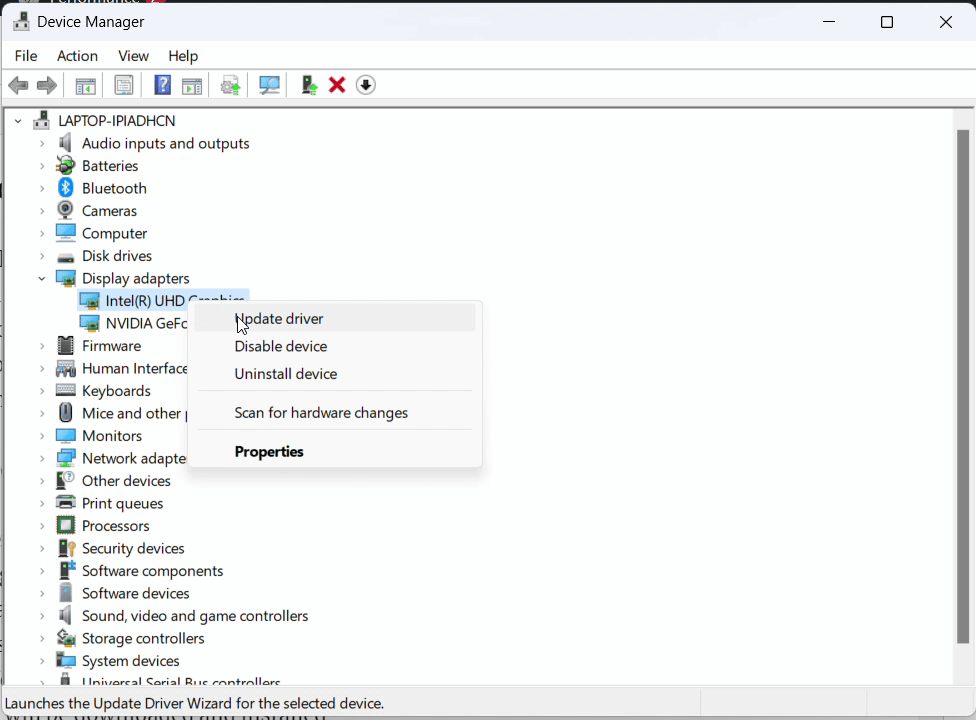Expand the Computer node arrow
Screen dimensions: 976x720
42,233
